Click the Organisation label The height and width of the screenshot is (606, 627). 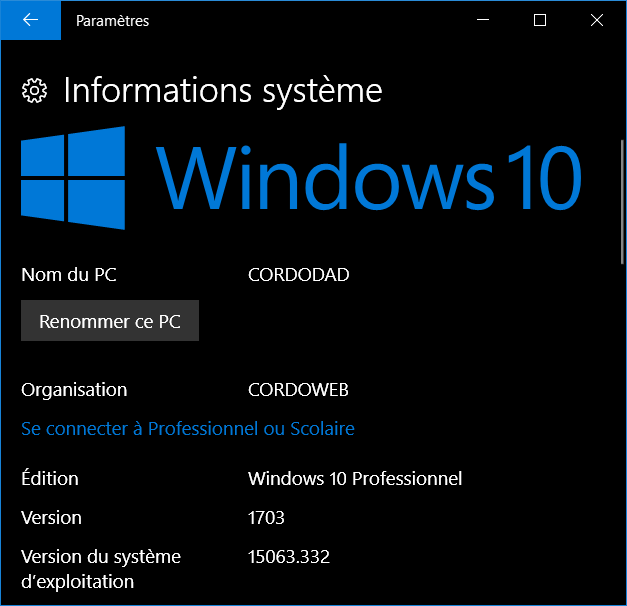pyautogui.click(x=74, y=390)
